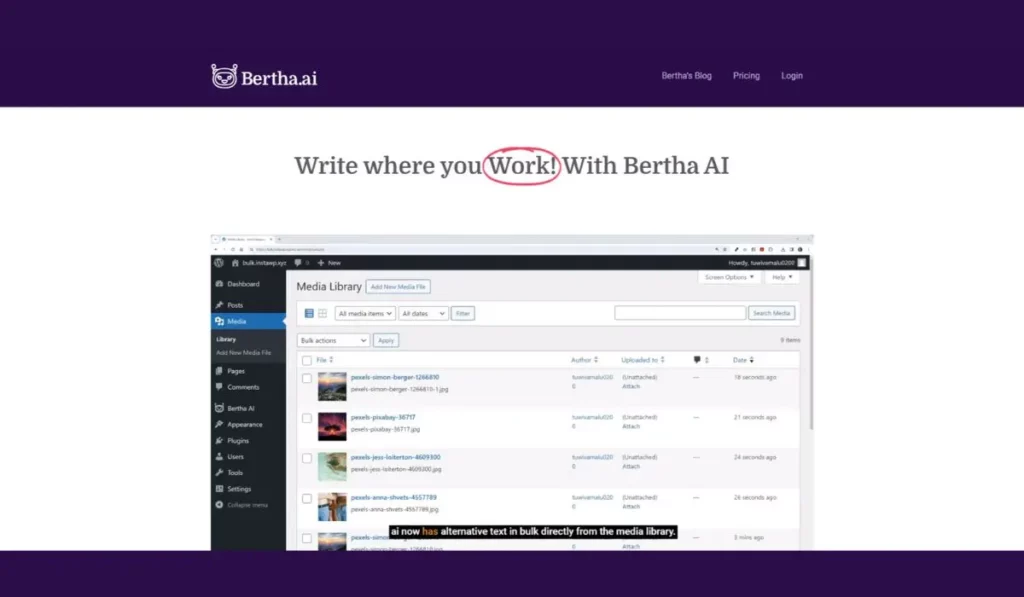Open the New content menu in admin bar
Screen dimensions: 1024x597
pos(329,263)
